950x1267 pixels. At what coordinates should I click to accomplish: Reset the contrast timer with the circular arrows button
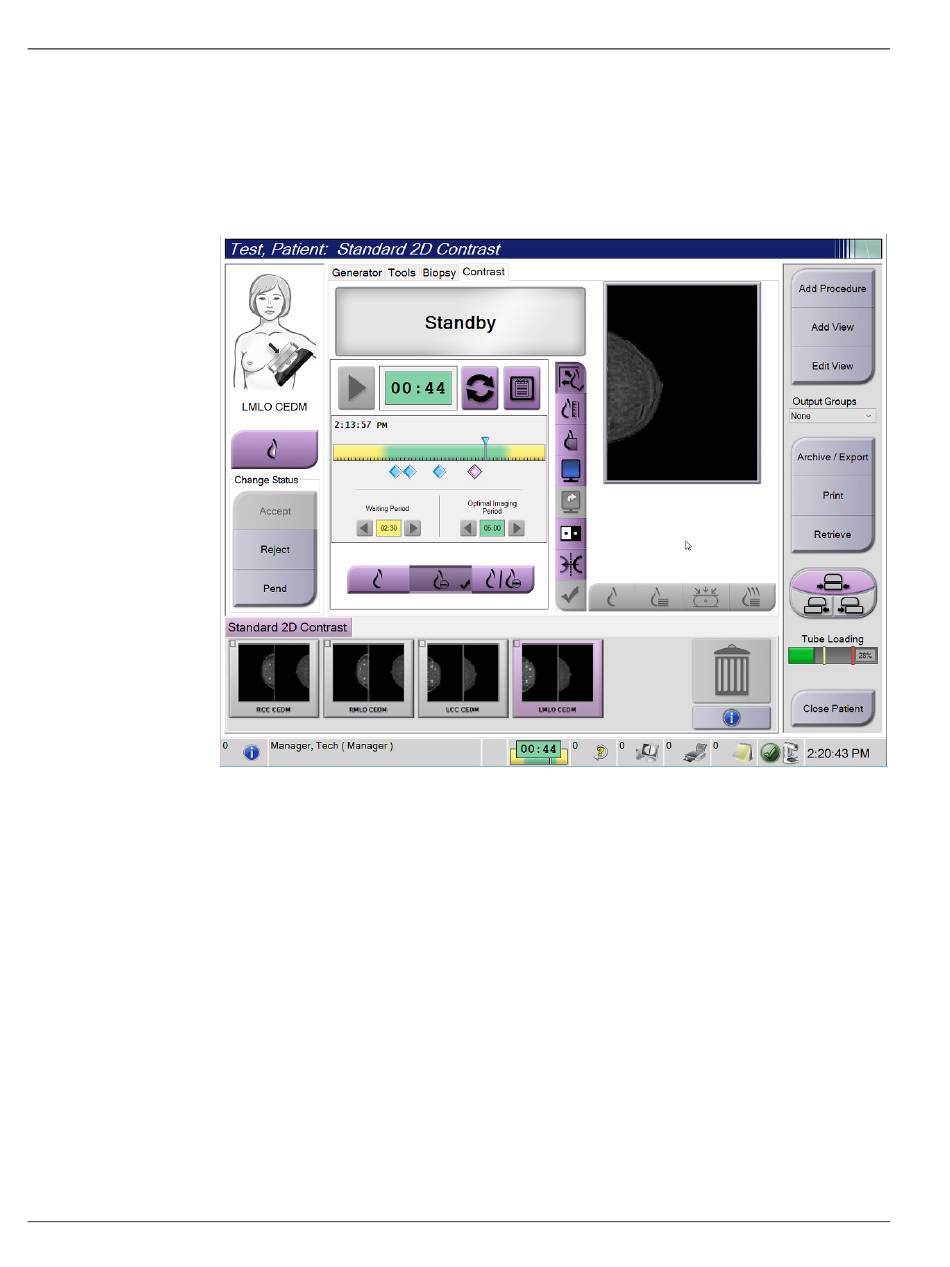tap(480, 388)
